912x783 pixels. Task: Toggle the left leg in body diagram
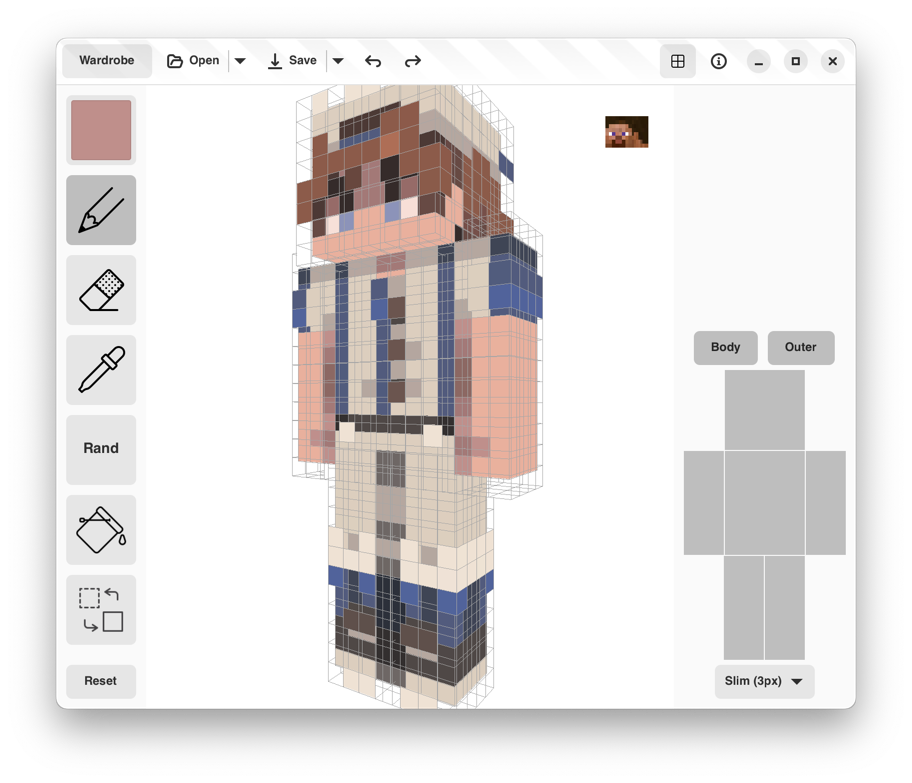tap(744, 607)
